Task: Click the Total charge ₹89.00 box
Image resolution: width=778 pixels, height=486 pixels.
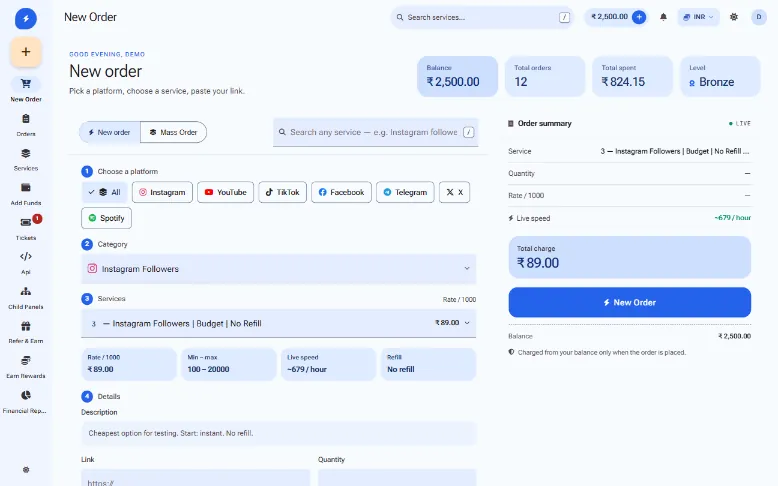Action: tap(630, 257)
